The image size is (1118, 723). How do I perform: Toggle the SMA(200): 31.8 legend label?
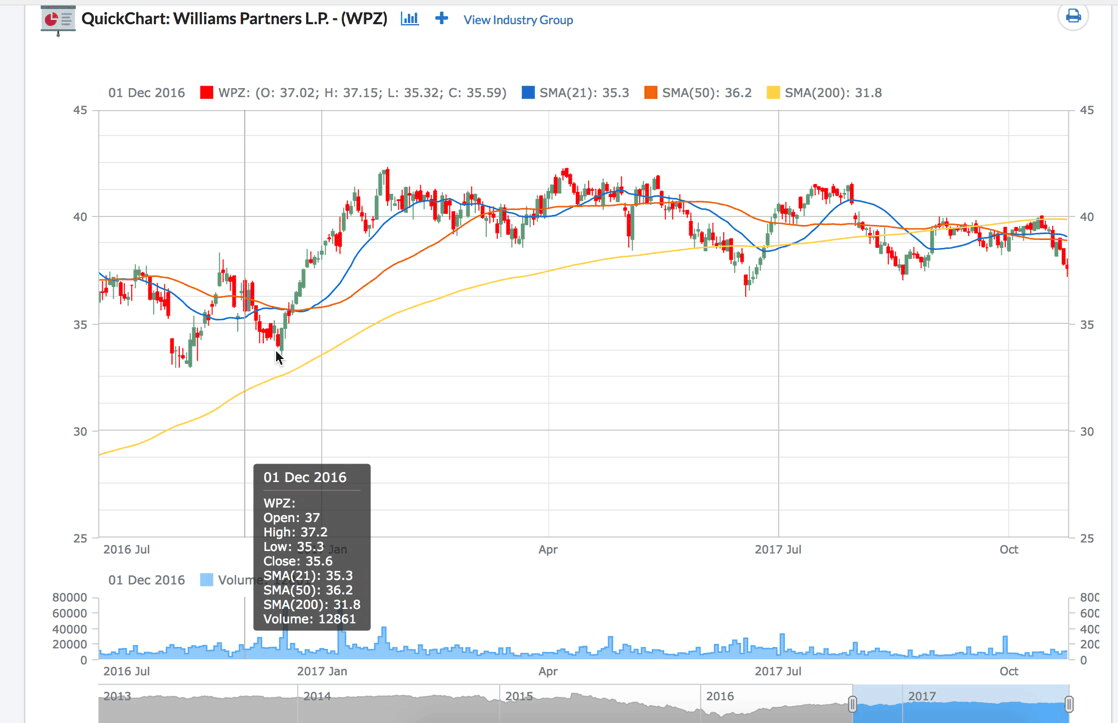(x=834, y=93)
